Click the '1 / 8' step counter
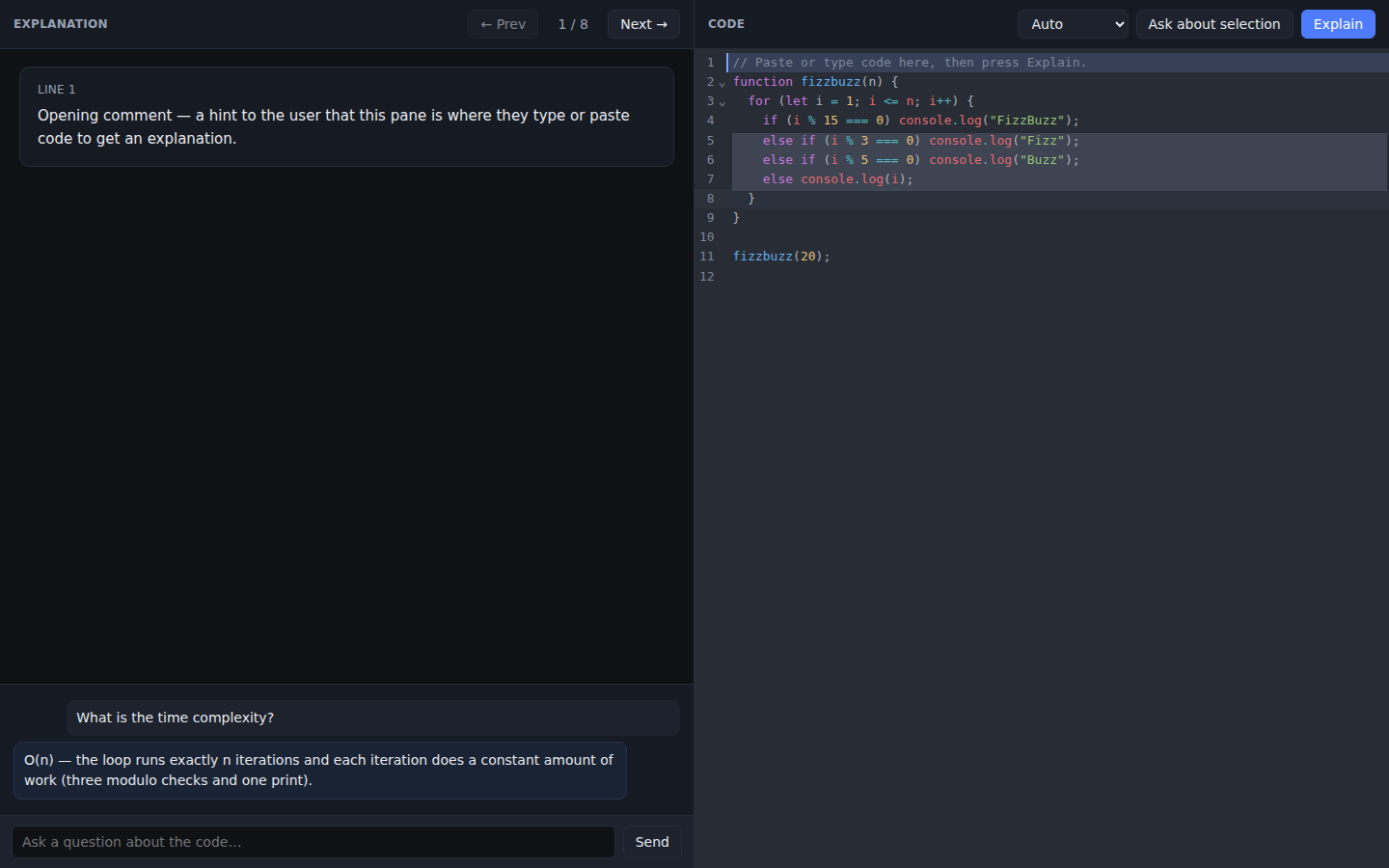 (x=573, y=24)
